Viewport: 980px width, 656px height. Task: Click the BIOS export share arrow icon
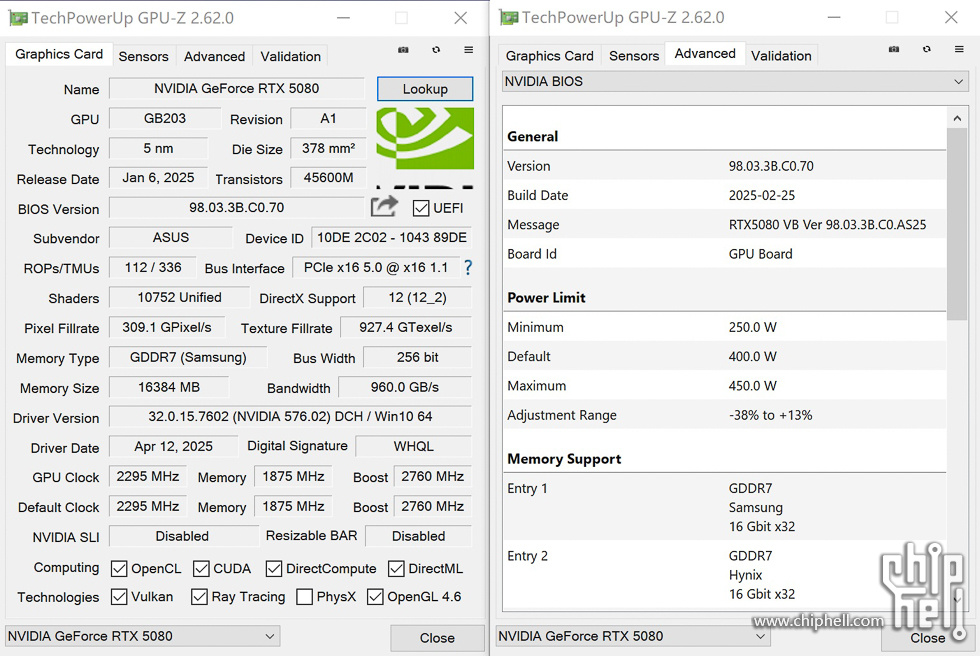coord(384,206)
